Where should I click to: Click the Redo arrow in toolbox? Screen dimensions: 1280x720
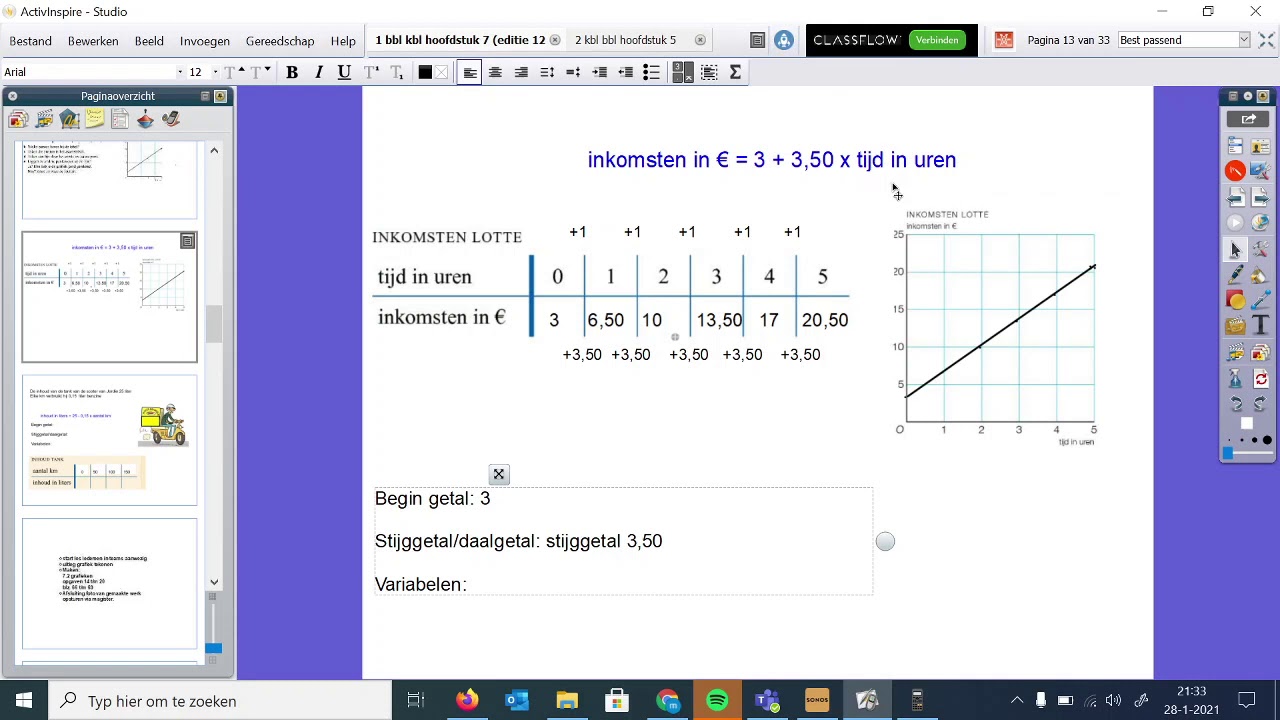(x=1260, y=403)
